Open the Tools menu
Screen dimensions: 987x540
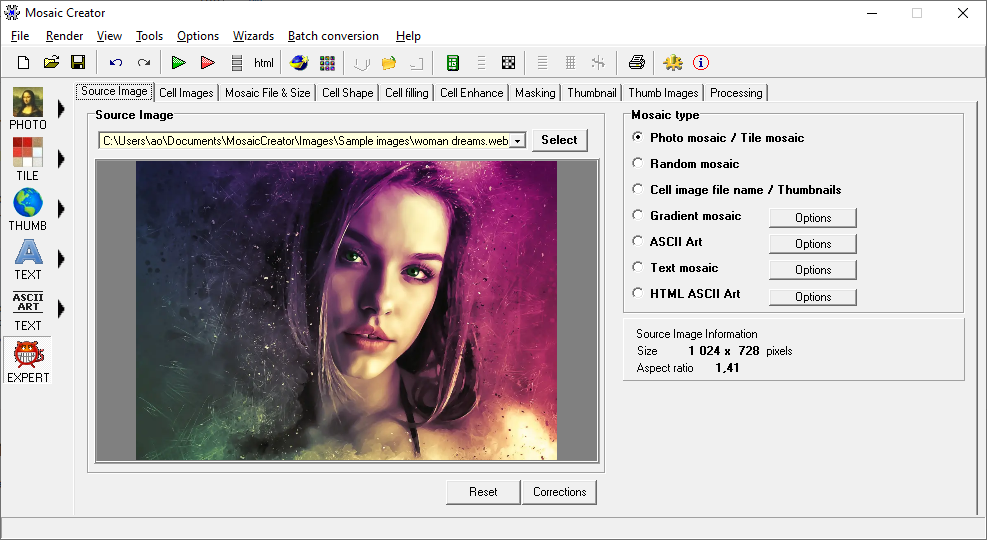click(x=149, y=36)
